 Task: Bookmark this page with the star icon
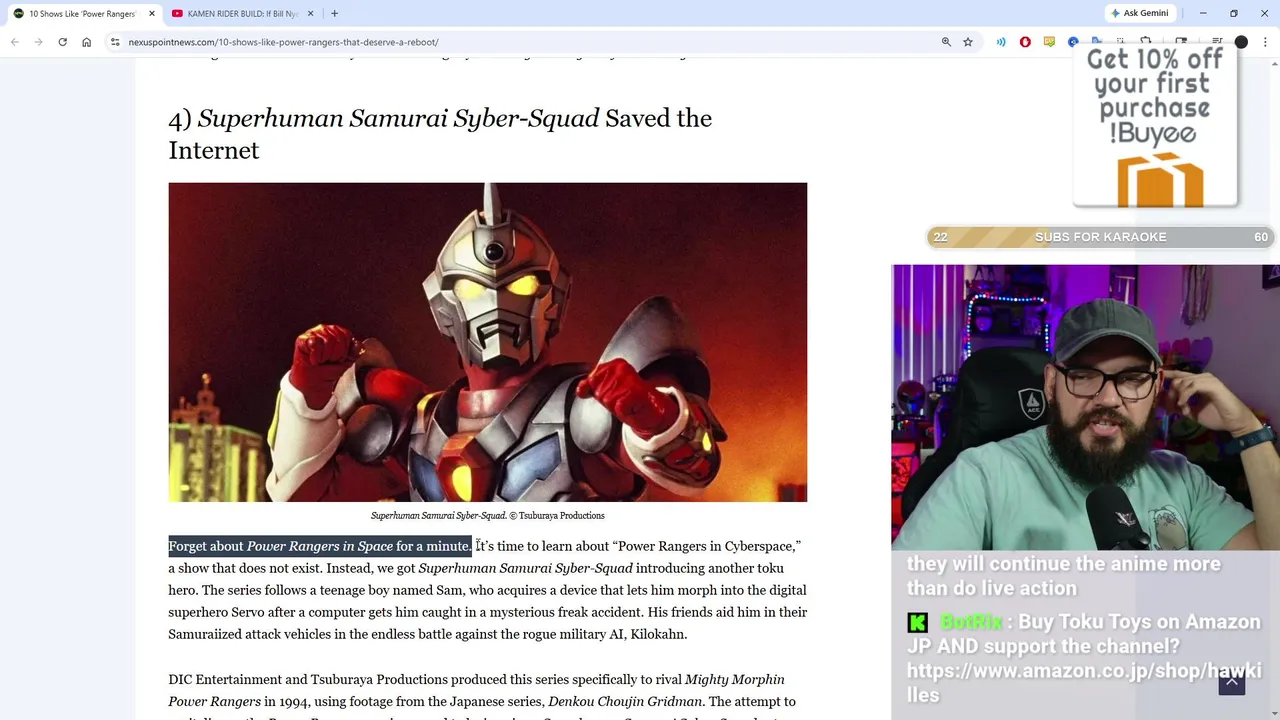[x=968, y=42]
